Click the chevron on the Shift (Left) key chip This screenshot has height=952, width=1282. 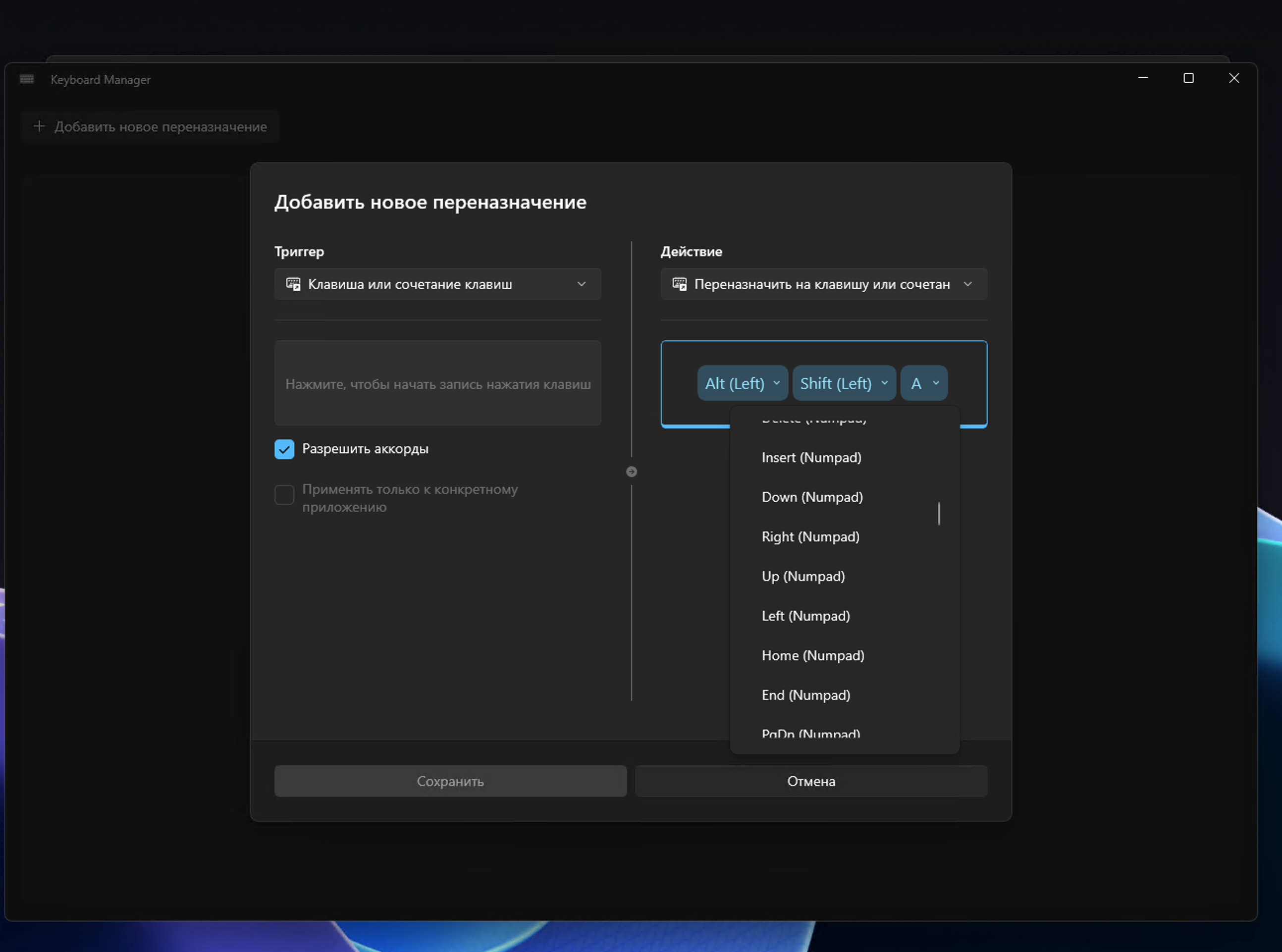[884, 383]
